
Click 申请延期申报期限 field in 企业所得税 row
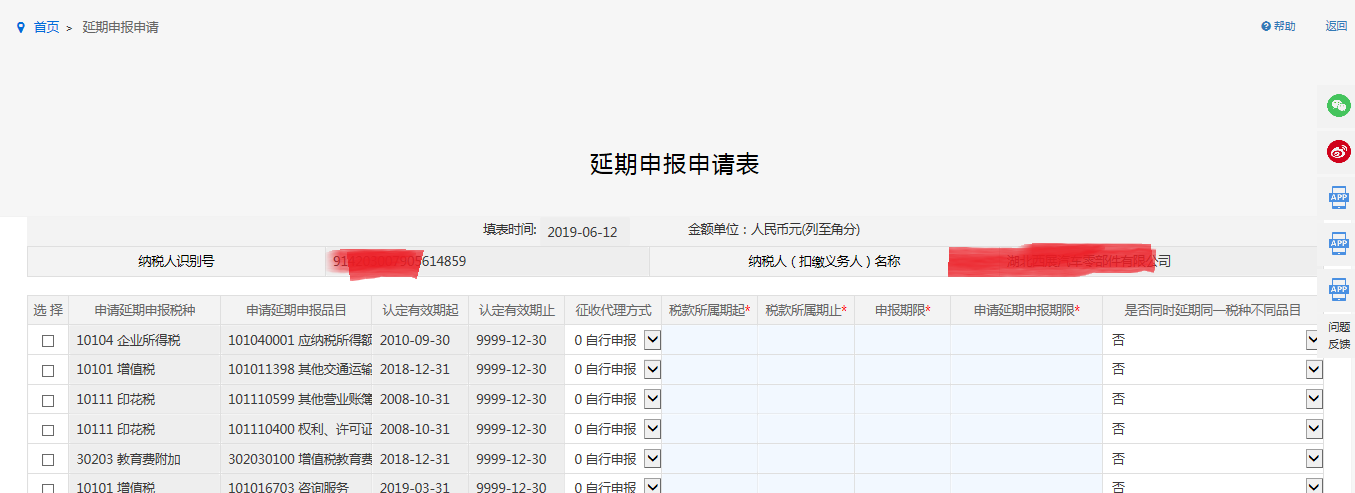click(1026, 340)
